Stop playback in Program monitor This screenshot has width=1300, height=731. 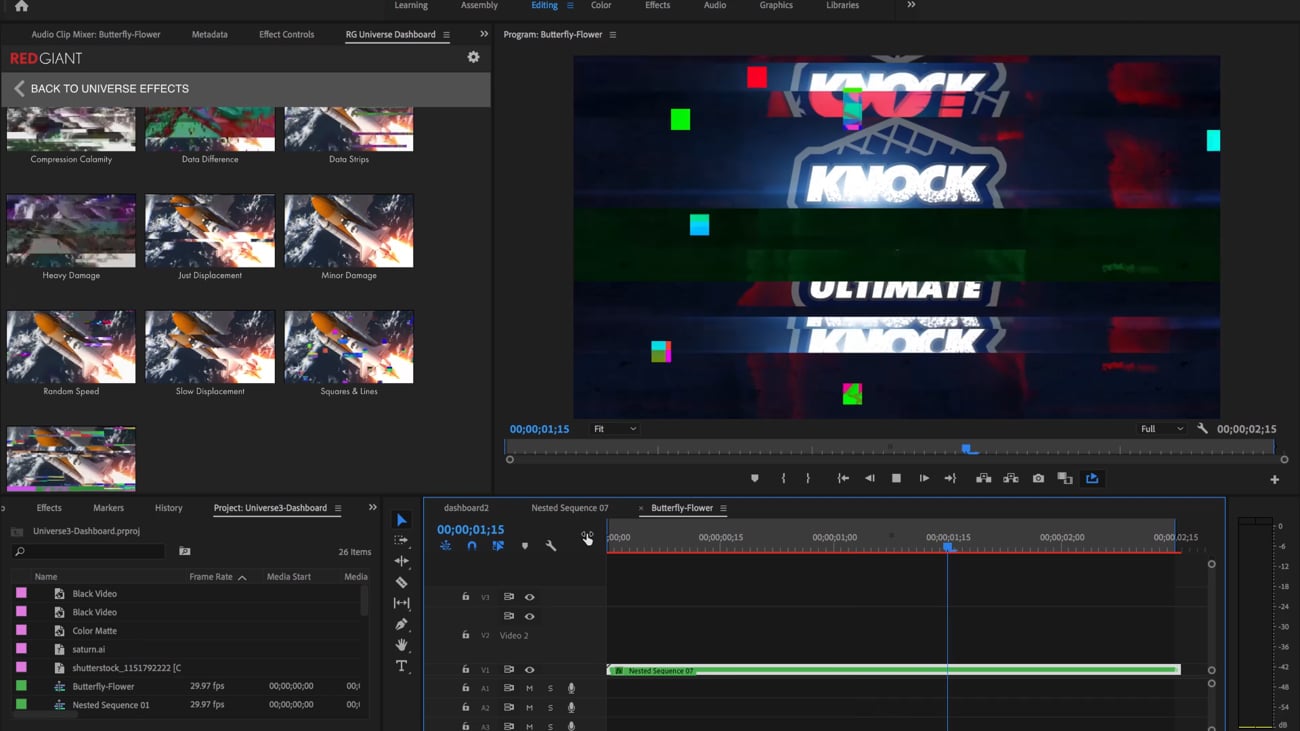point(896,479)
